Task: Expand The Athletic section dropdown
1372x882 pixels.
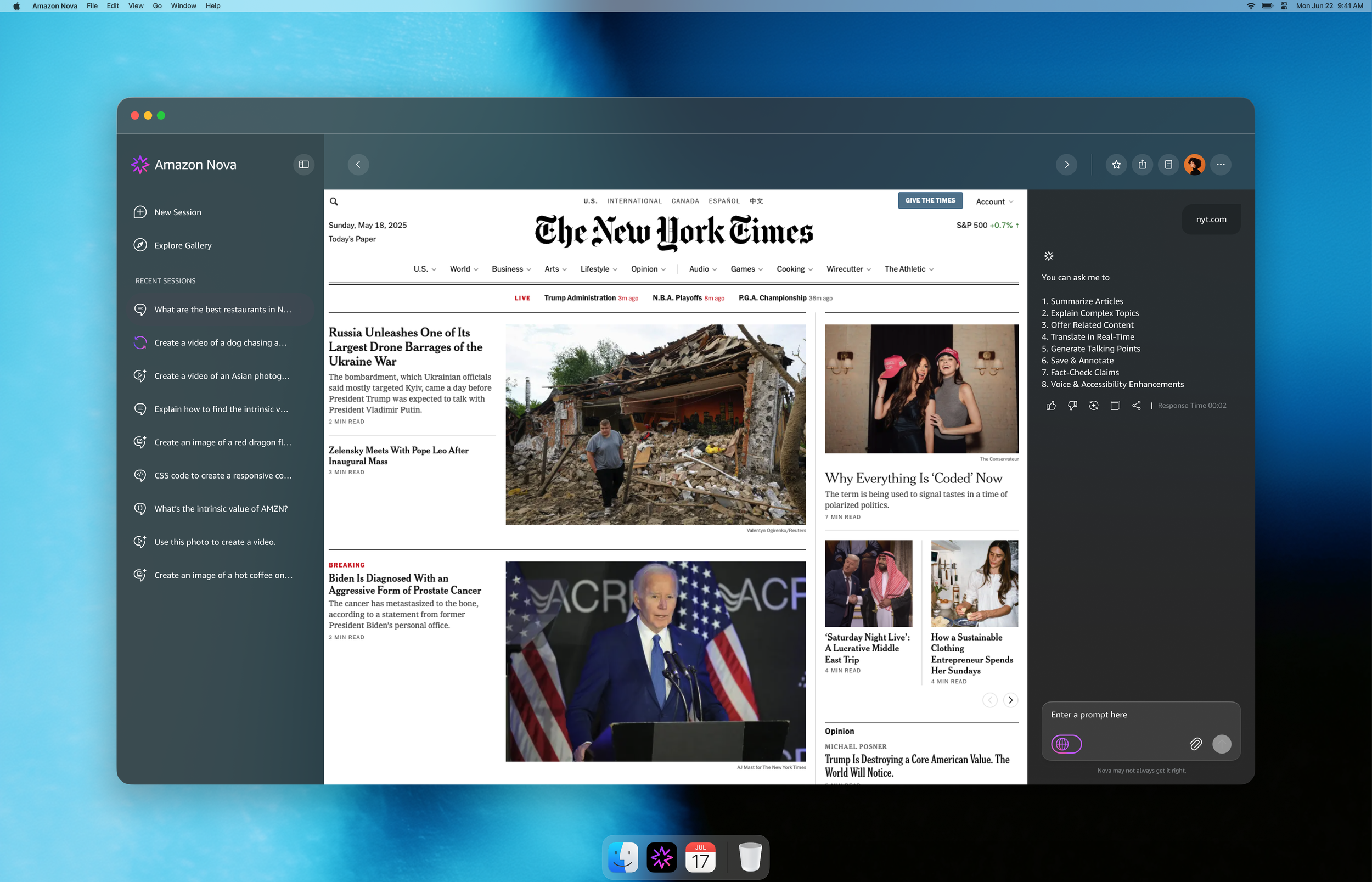Action: tap(909, 269)
